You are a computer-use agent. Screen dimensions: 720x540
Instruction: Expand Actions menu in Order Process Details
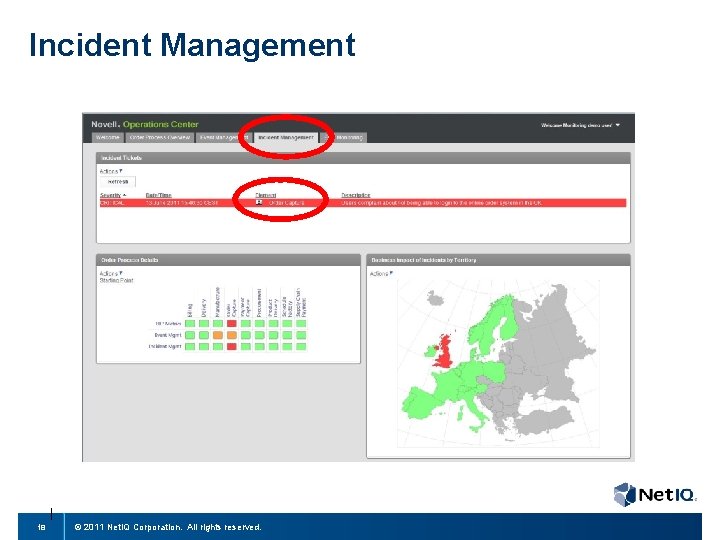point(111,274)
